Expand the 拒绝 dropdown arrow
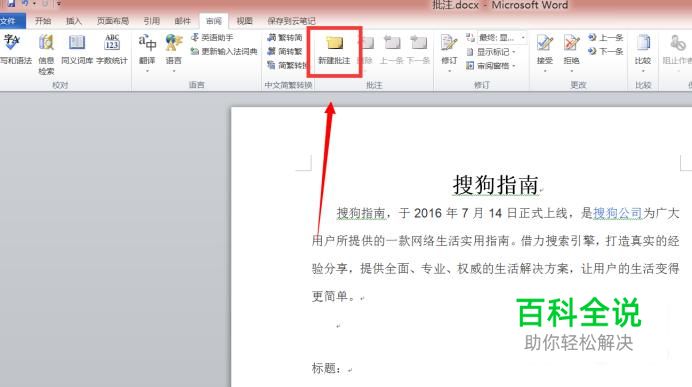This screenshot has width=692, height=387. click(x=572, y=71)
